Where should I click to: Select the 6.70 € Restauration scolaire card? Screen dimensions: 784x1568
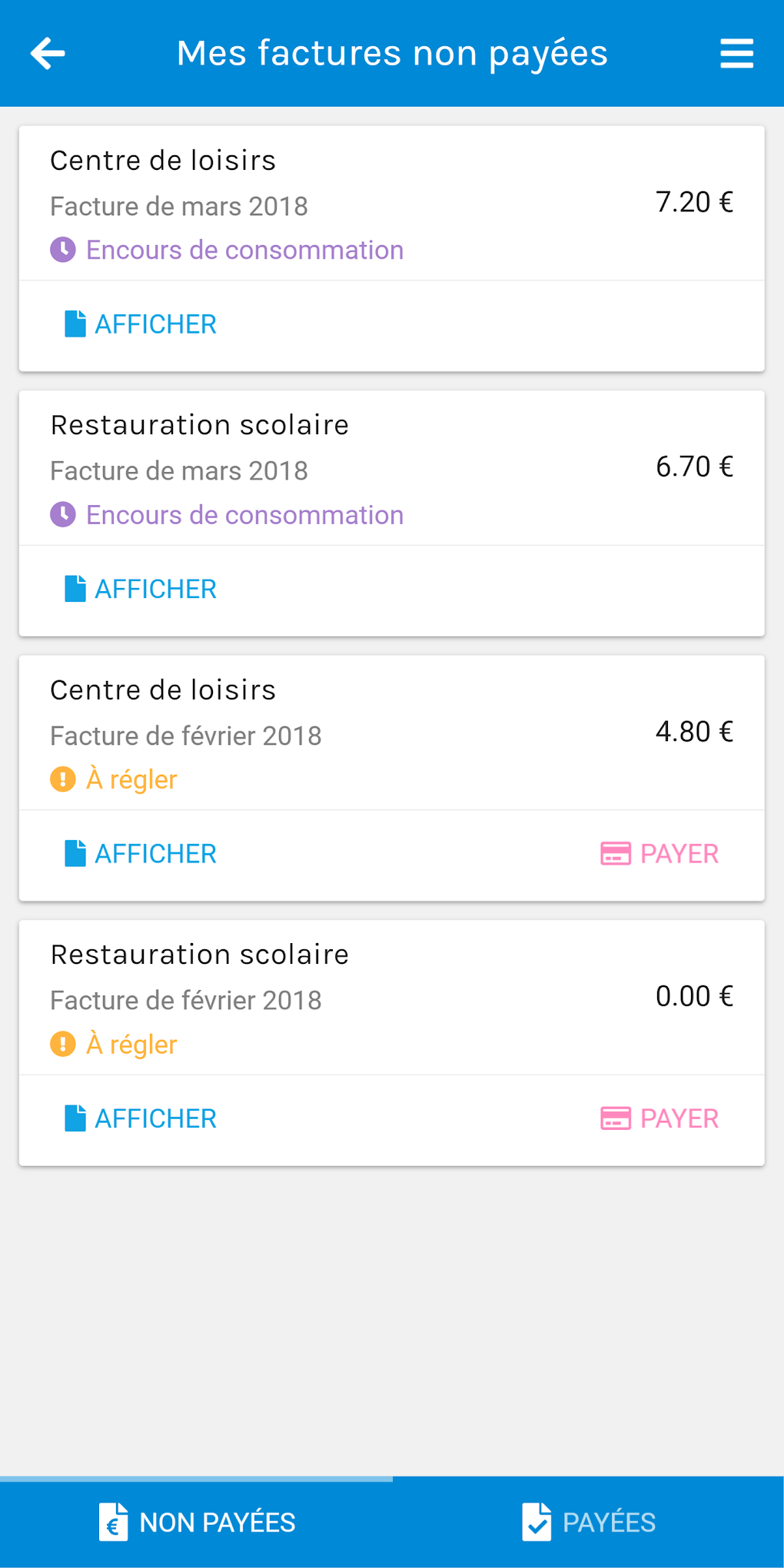[x=392, y=469]
